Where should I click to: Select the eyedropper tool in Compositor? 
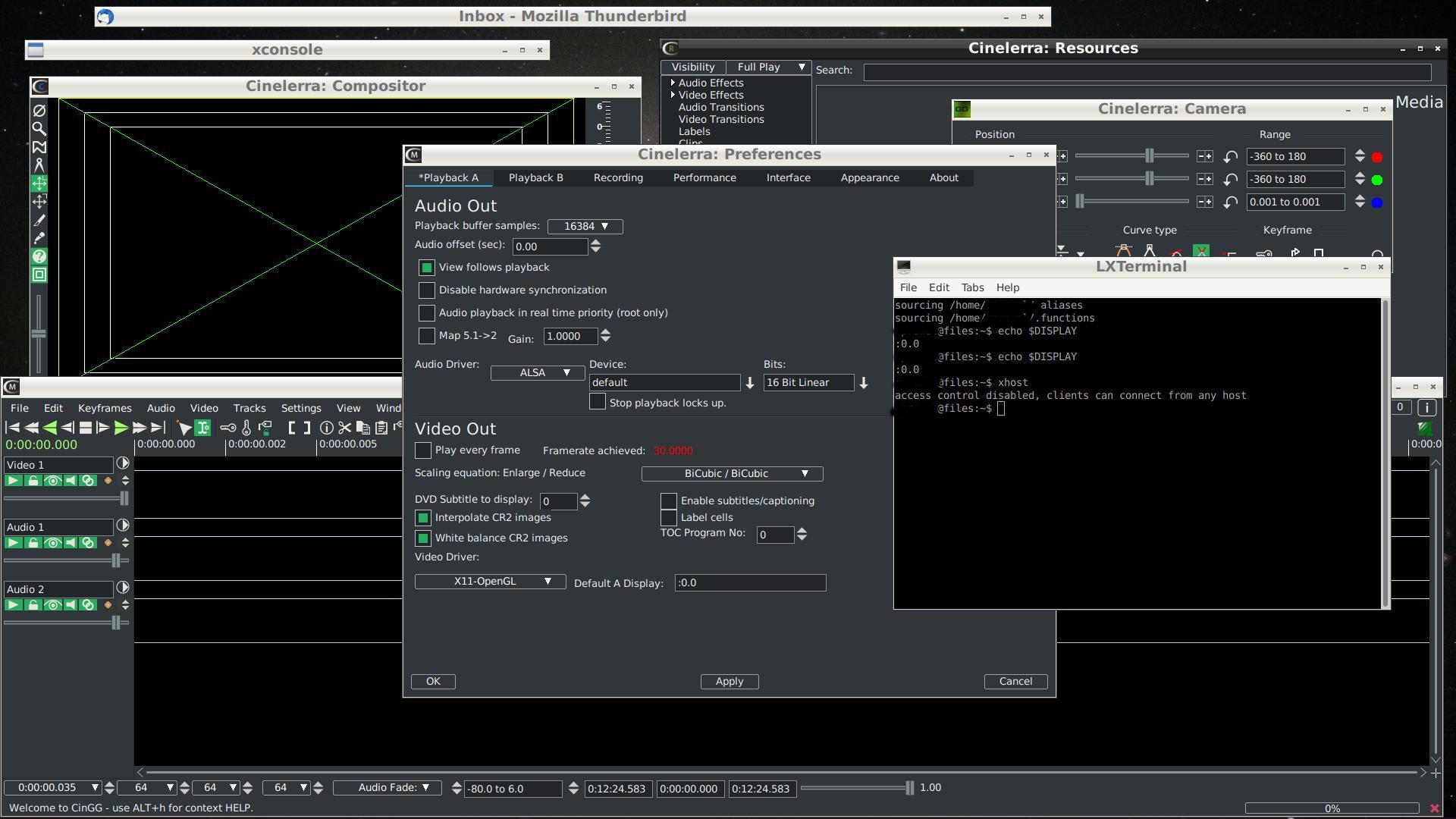point(39,238)
